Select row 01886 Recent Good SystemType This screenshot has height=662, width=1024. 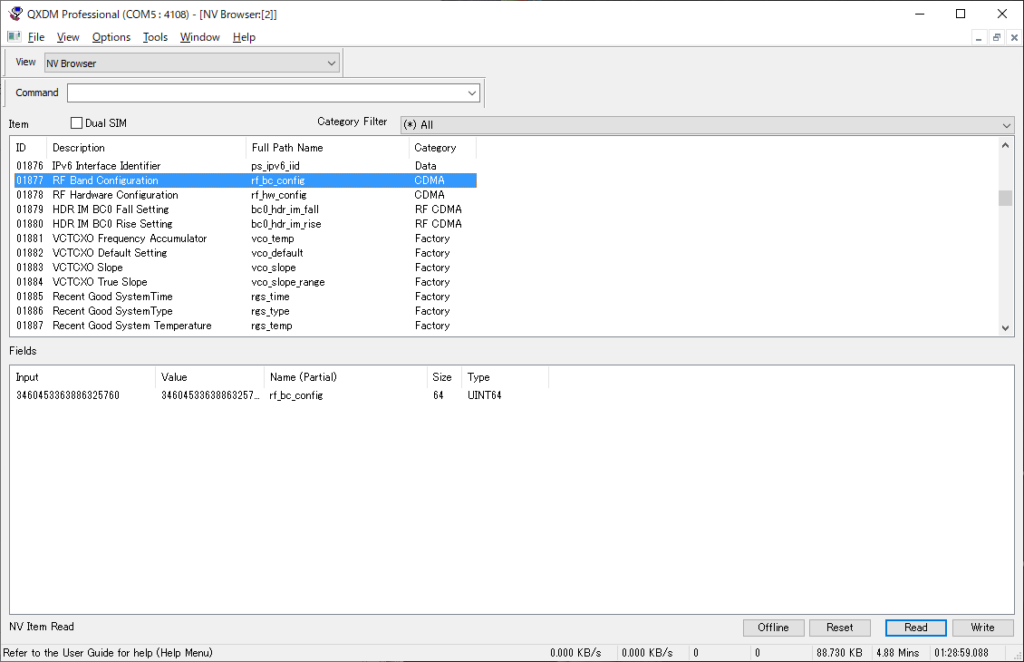[246, 311]
